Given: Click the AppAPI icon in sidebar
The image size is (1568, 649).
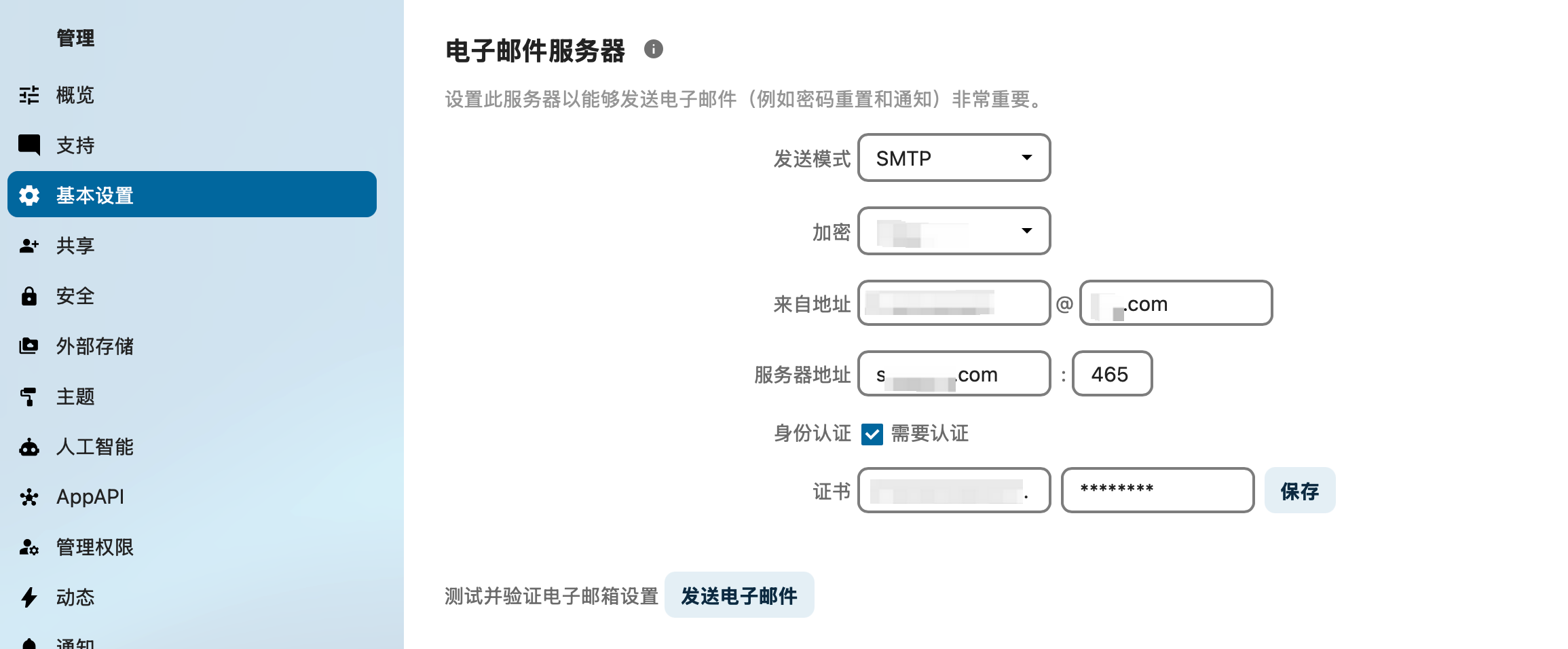Looking at the screenshot, I should coord(29,497).
